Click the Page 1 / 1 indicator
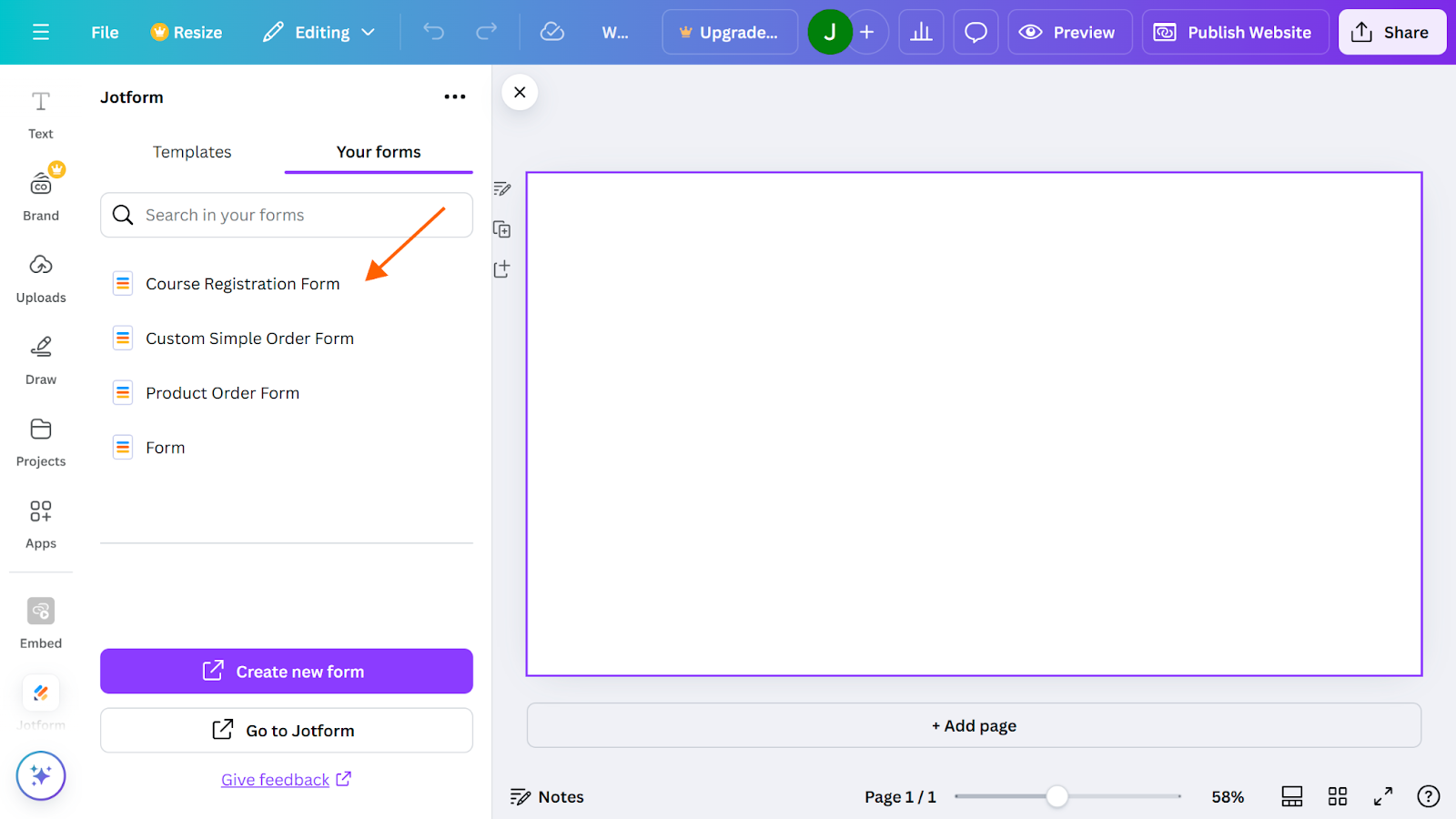 pyautogui.click(x=900, y=797)
